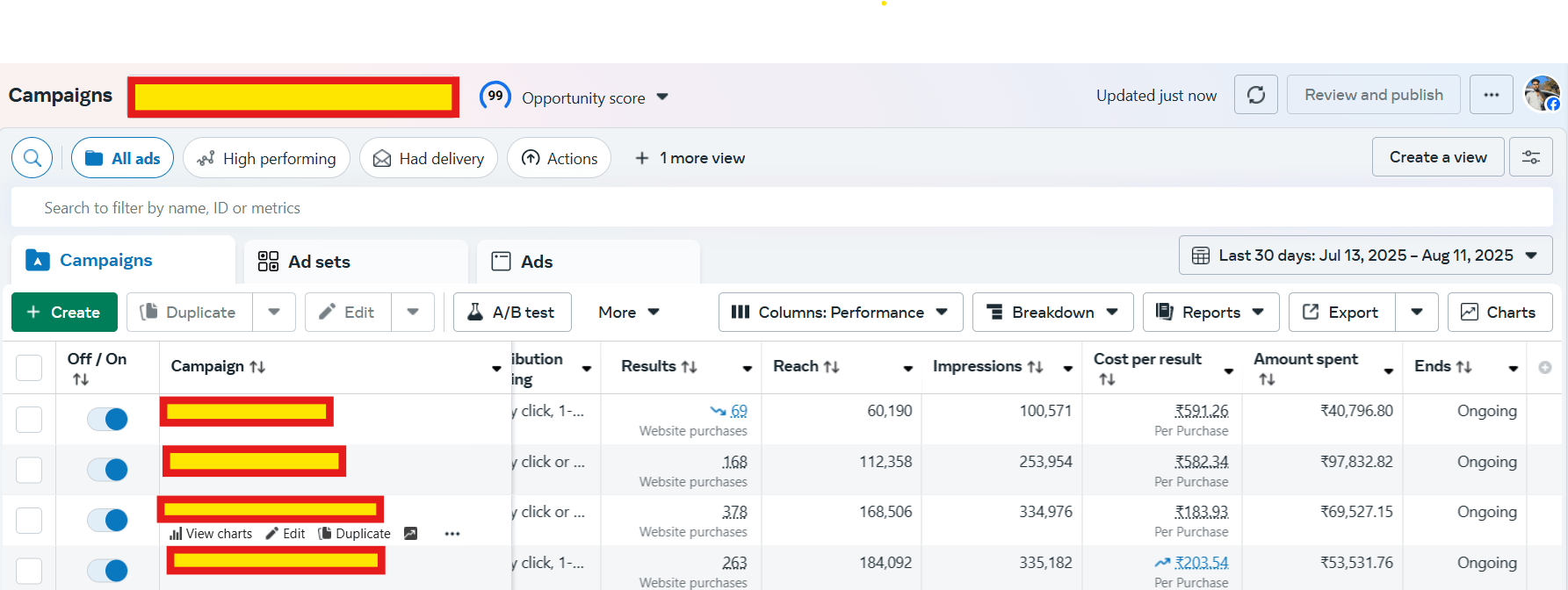Open the More dropdown menu
The height and width of the screenshot is (590, 1568).
[x=629, y=312]
